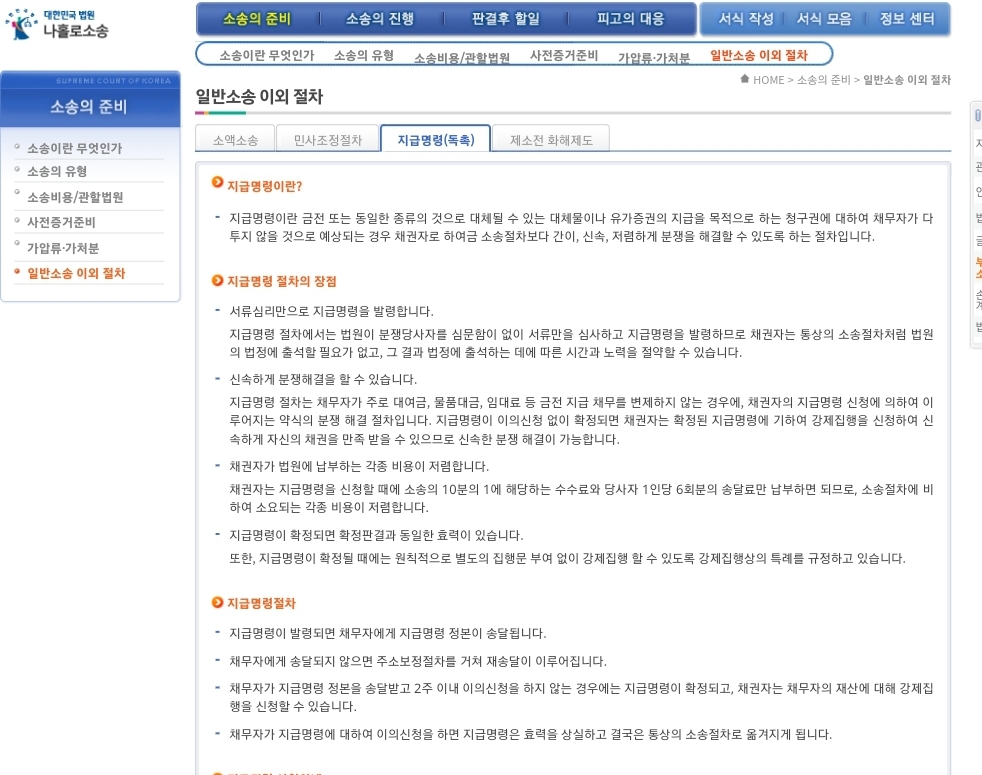
Task: Click the orange arrow icon beside 지급명령이란?
Action: coord(217,182)
